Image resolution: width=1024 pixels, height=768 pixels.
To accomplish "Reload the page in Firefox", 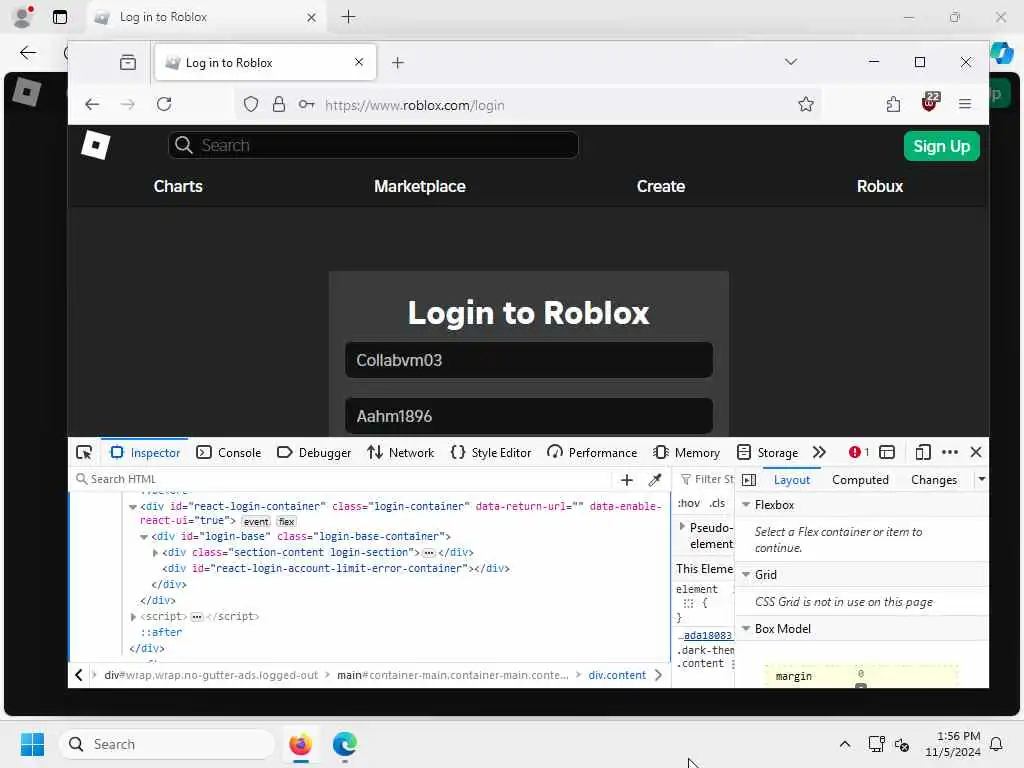I will [x=164, y=104].
